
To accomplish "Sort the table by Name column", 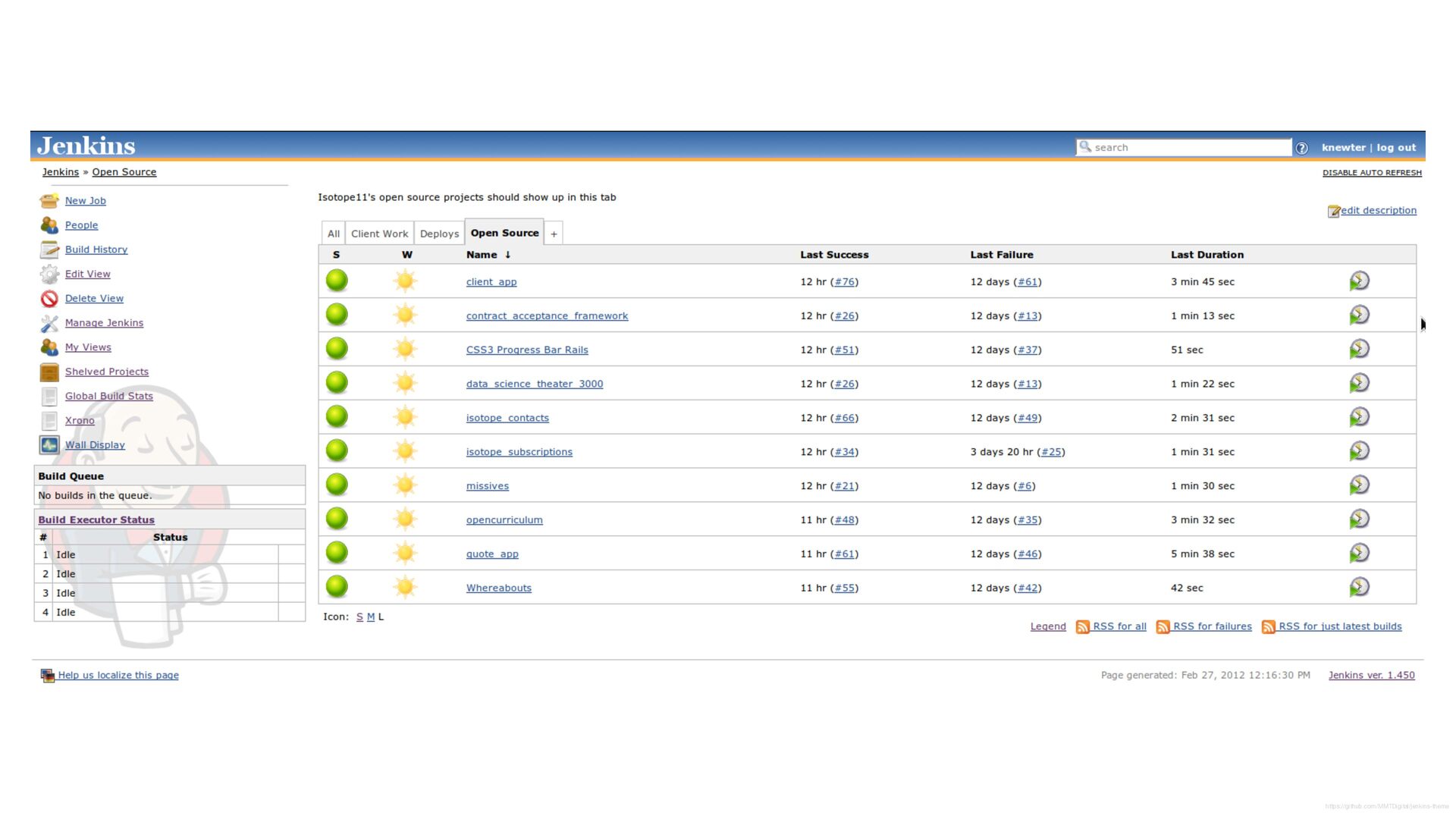I will [x=482, y=255].
